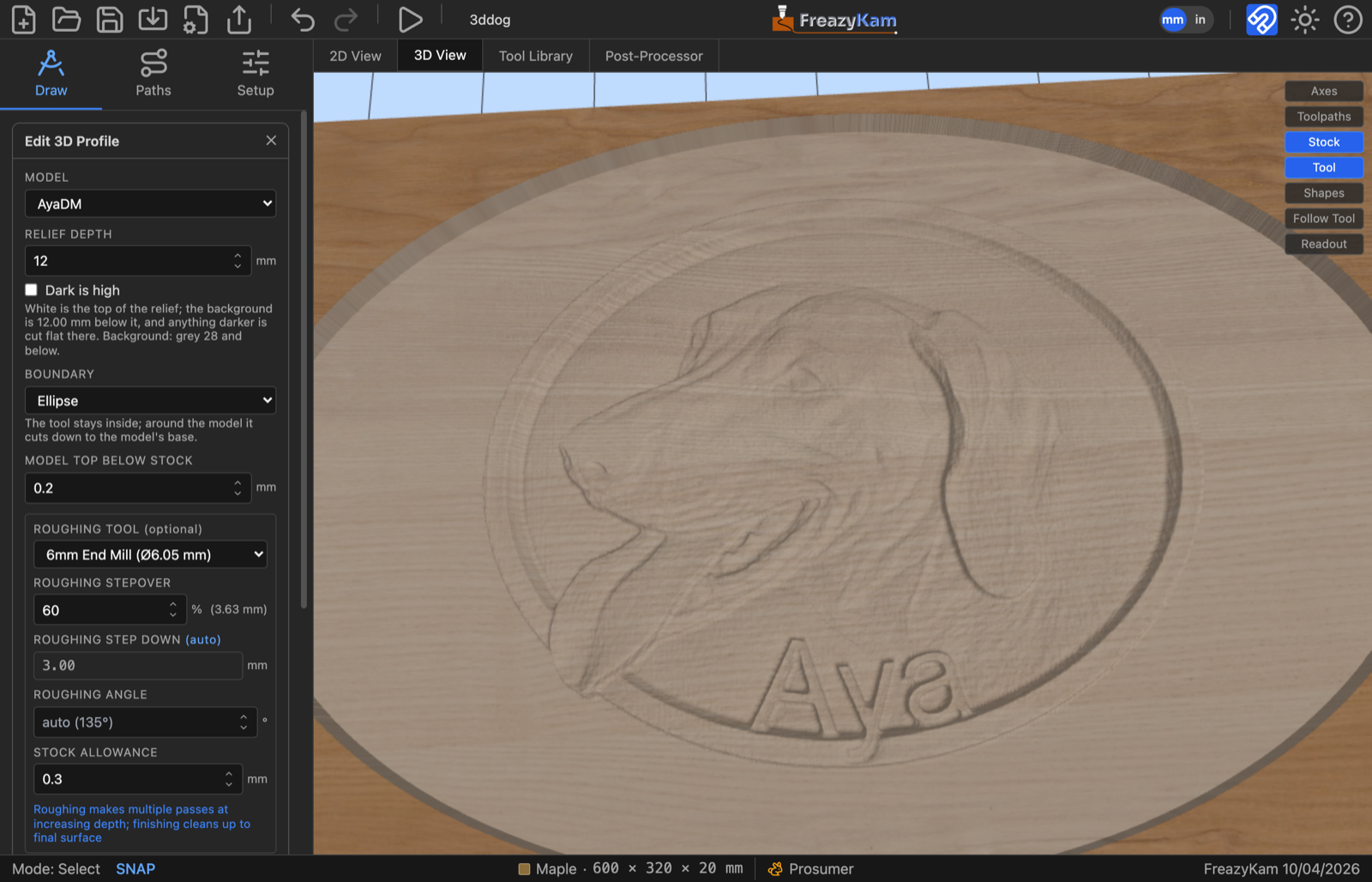This screenshot has height=882, width=1372.
Task: Open the Post-Processor tab
Action: click(654, 56)
